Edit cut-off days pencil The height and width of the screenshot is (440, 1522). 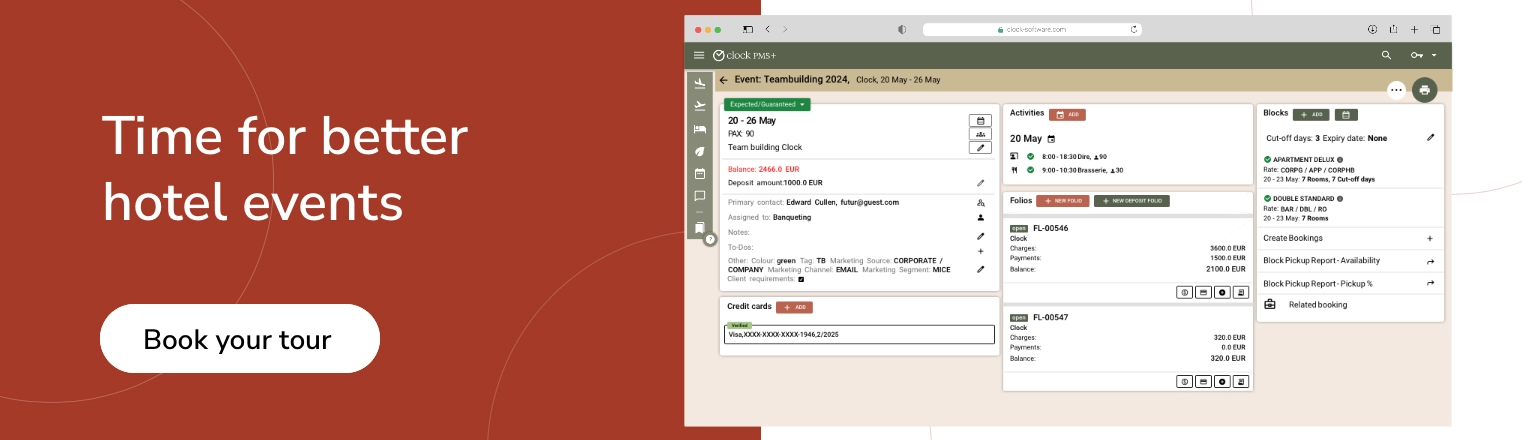[1431, 137]
